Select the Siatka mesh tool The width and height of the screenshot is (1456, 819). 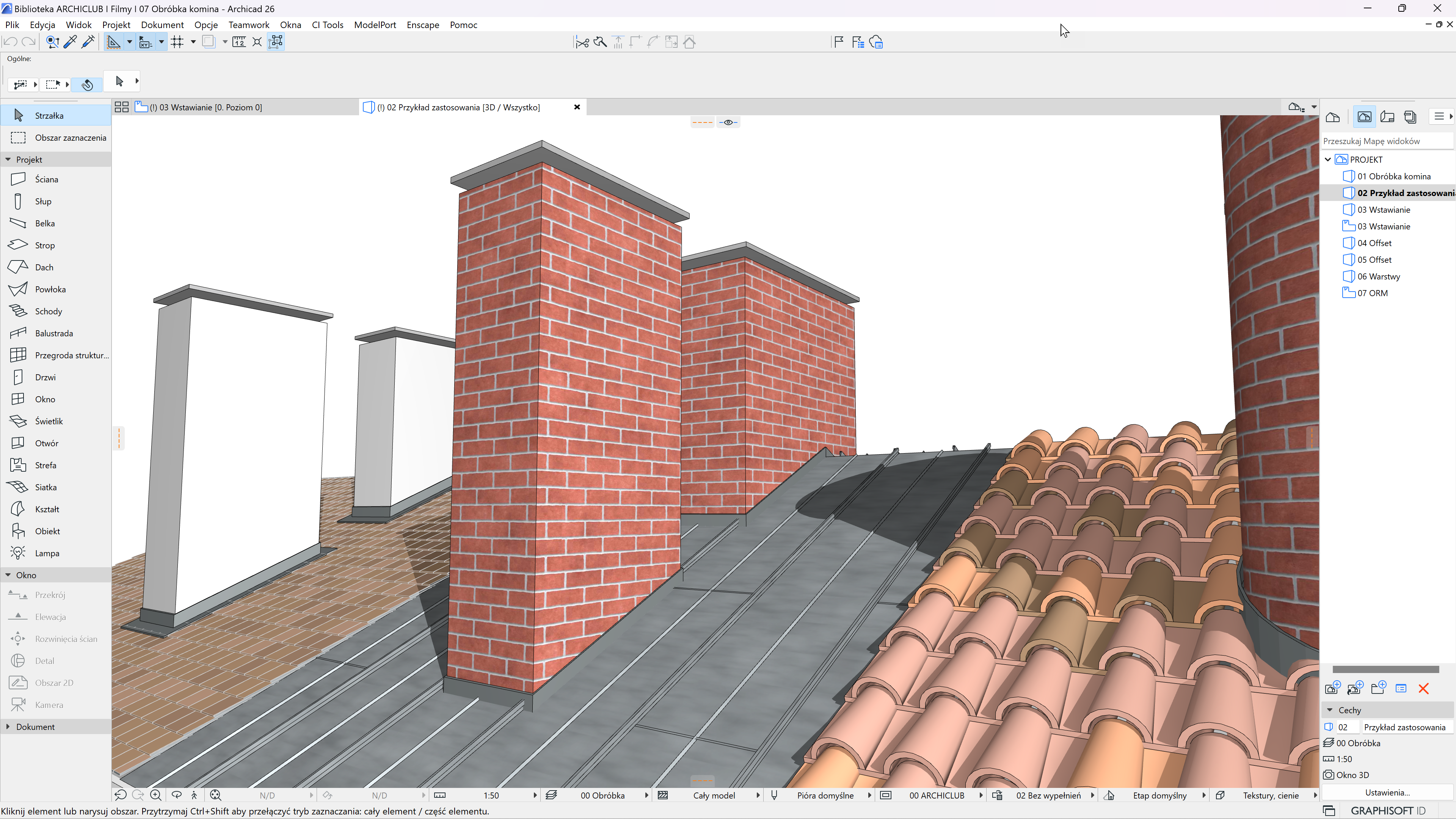coord(45,487)
